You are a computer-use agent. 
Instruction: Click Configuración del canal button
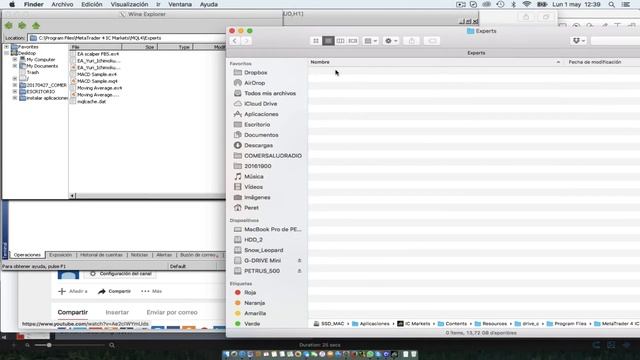tap(120, 273)
